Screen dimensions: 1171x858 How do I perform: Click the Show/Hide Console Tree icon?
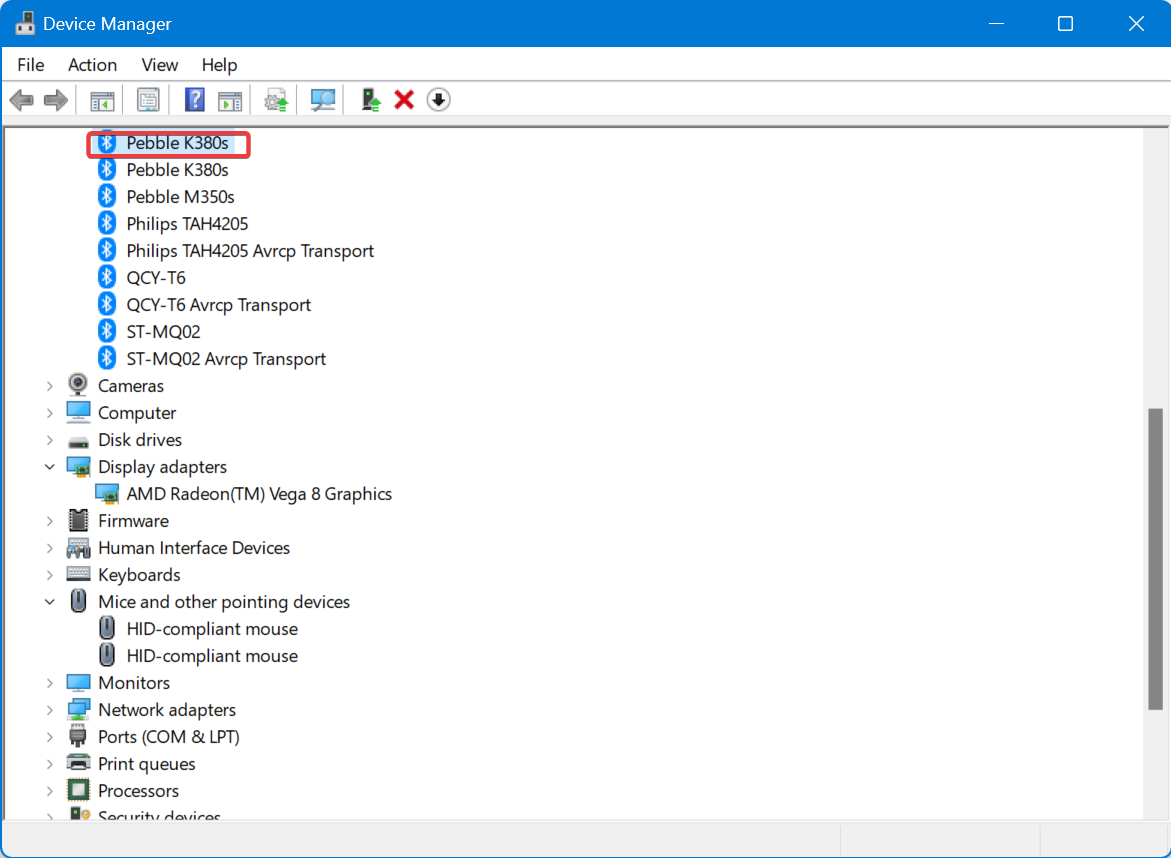100,99
